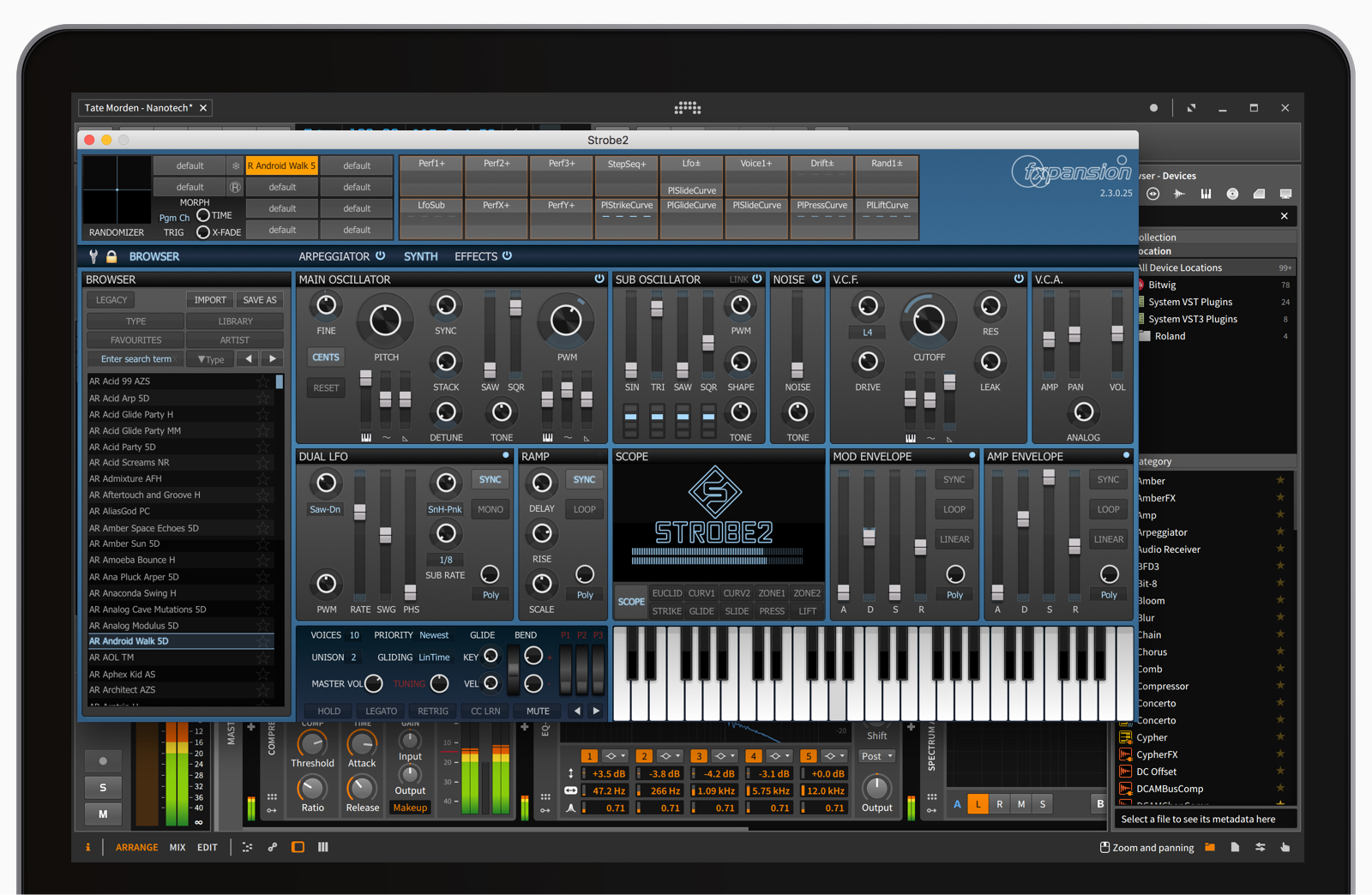The height and width of the screenshot is (895, 1372).
Task: Adjust the VOL slider in V.C.A.
Action: 1117,334
